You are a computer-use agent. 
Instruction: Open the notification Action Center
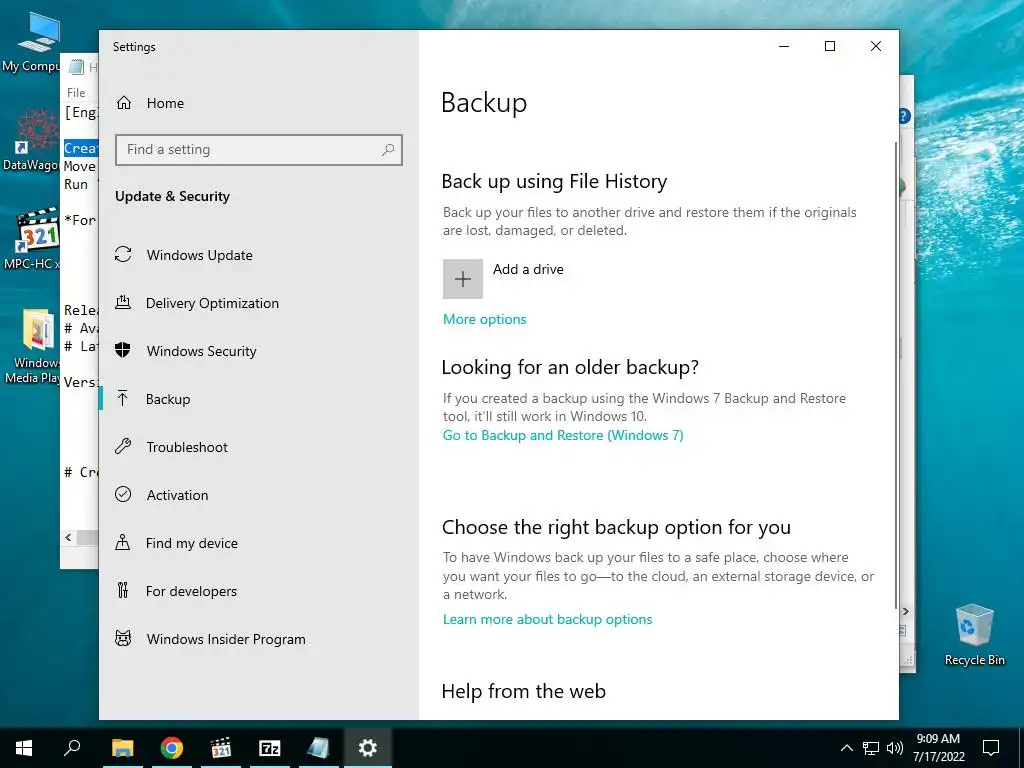pyautogui.click(x=991, y=748)
